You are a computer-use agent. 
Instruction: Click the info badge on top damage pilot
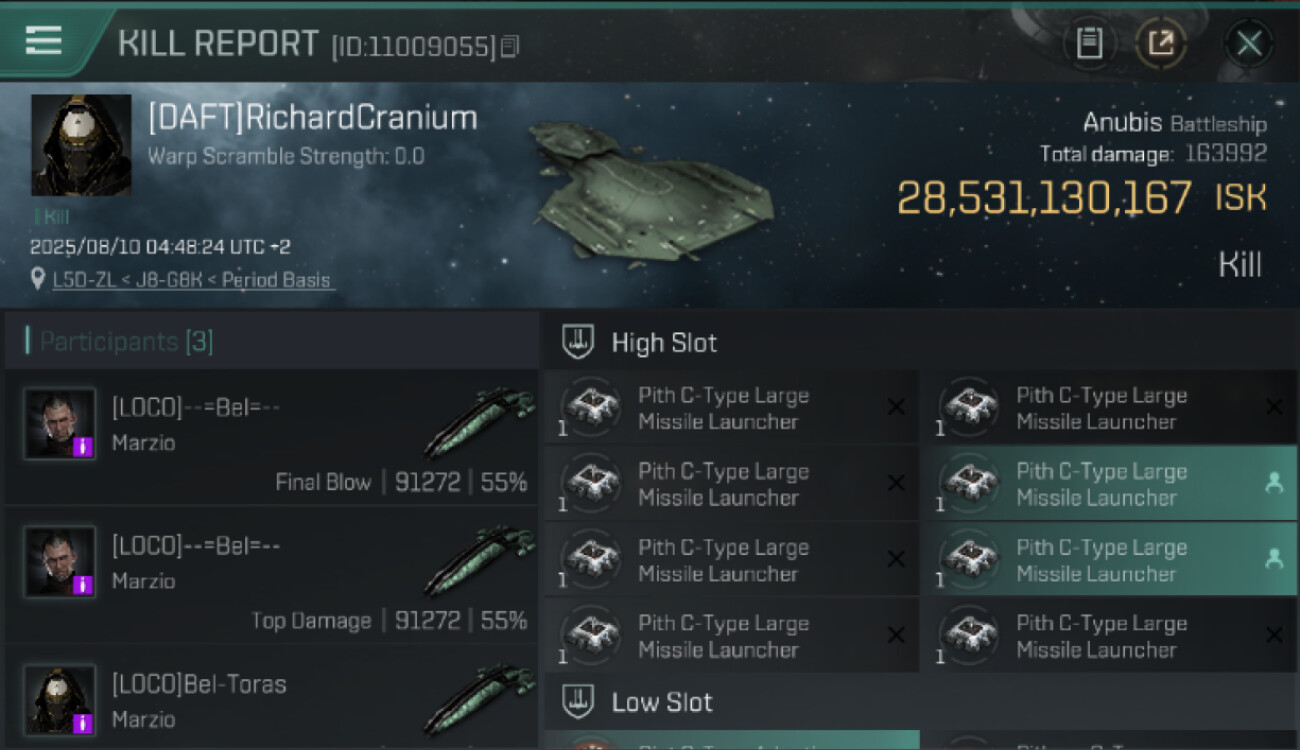pyautogui.click(x=85, y=584)
